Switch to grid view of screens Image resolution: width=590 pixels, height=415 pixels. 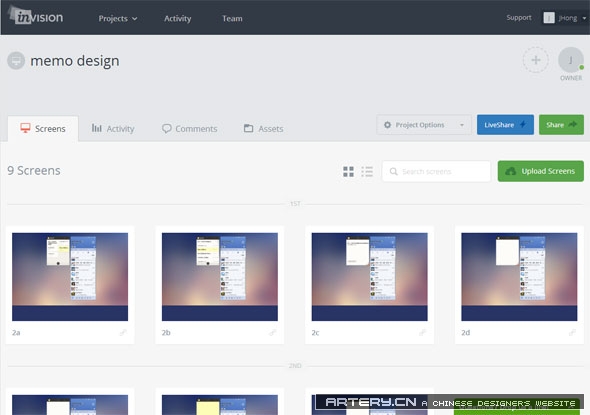click(x=348, y=172)
